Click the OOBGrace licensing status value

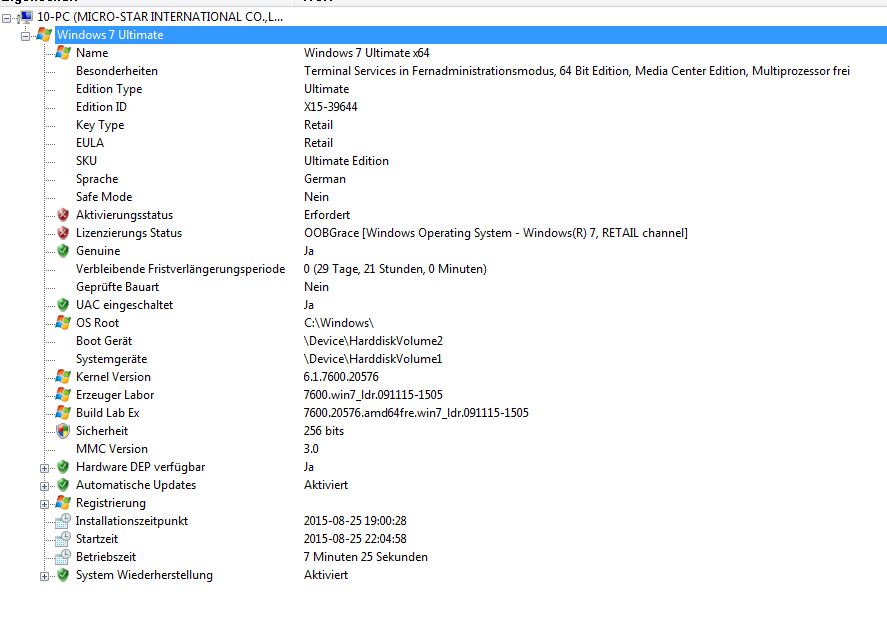496,233
